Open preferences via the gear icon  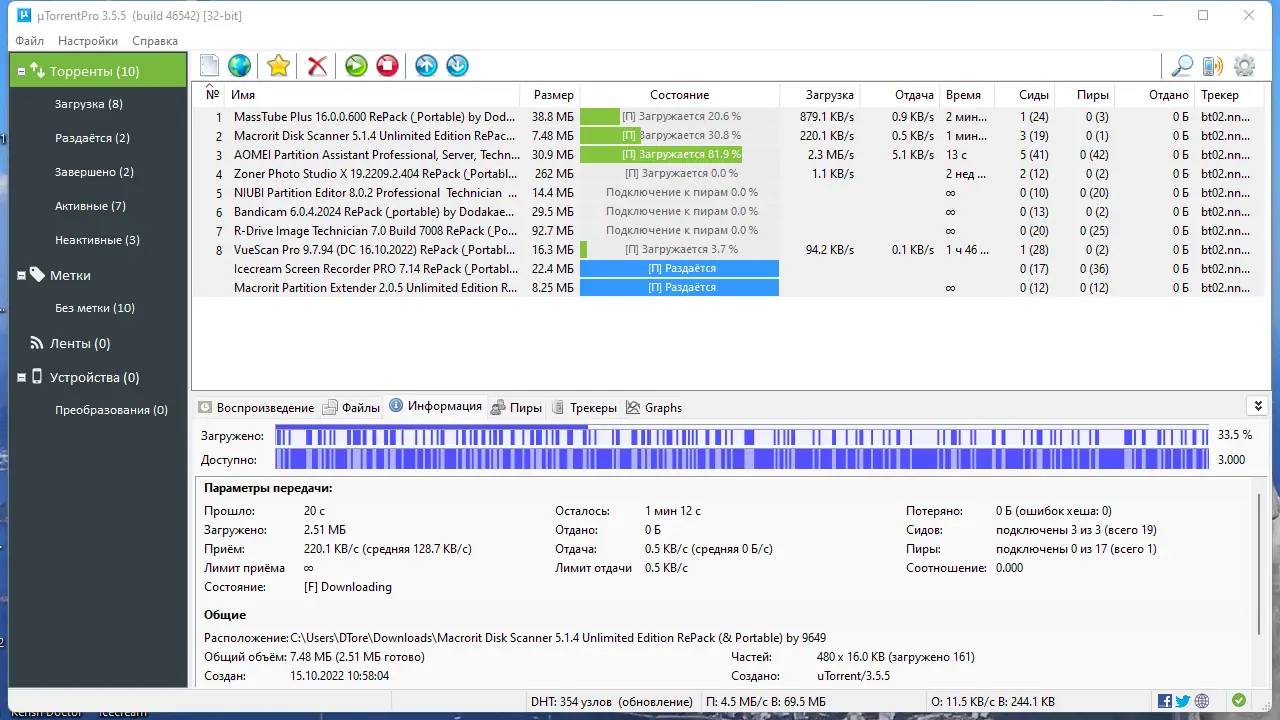coord(1244,66)
